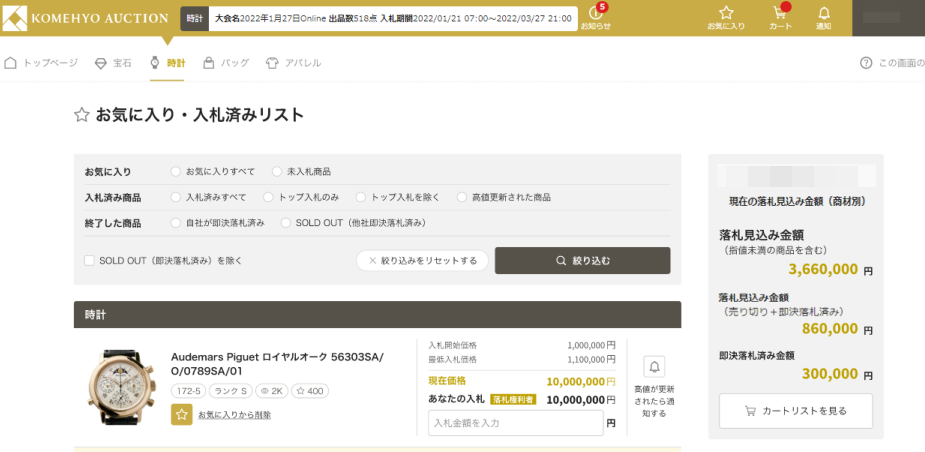
Task: Click the KOMEHYO AUCTION logo
Action: [x=86, y=18]
